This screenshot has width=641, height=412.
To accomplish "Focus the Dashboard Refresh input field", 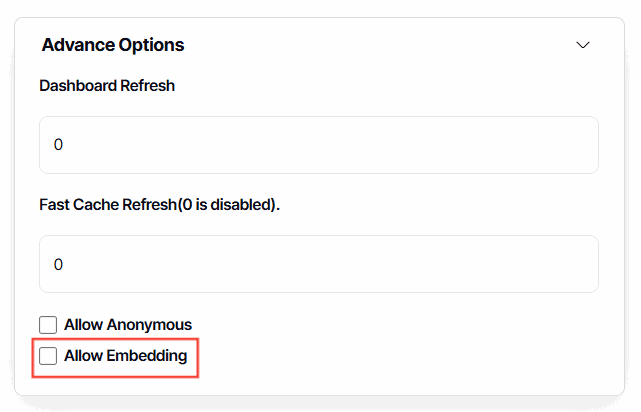I will [x=318, y=145].
